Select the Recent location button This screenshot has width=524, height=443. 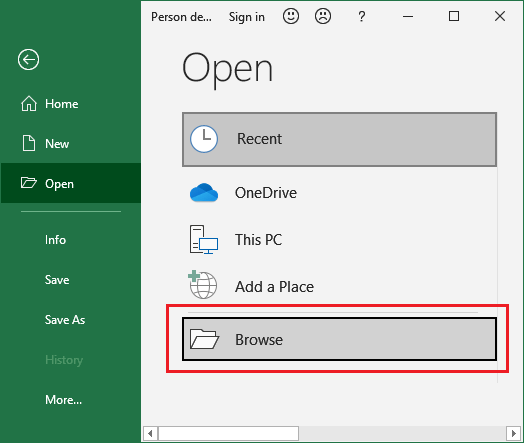pos(339,139)
